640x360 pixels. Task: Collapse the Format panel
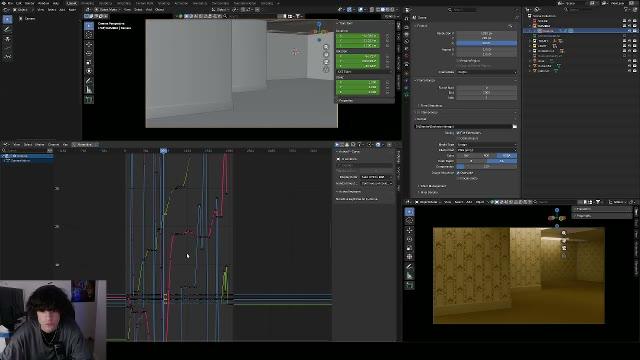422,26
